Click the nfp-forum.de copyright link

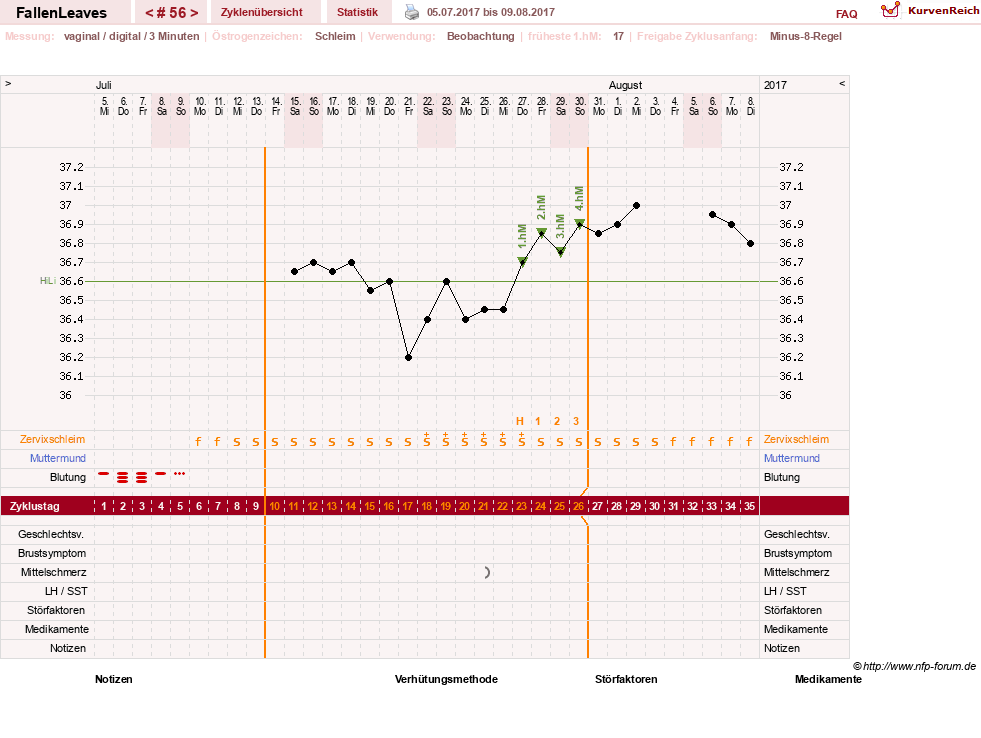coord(914,666)
